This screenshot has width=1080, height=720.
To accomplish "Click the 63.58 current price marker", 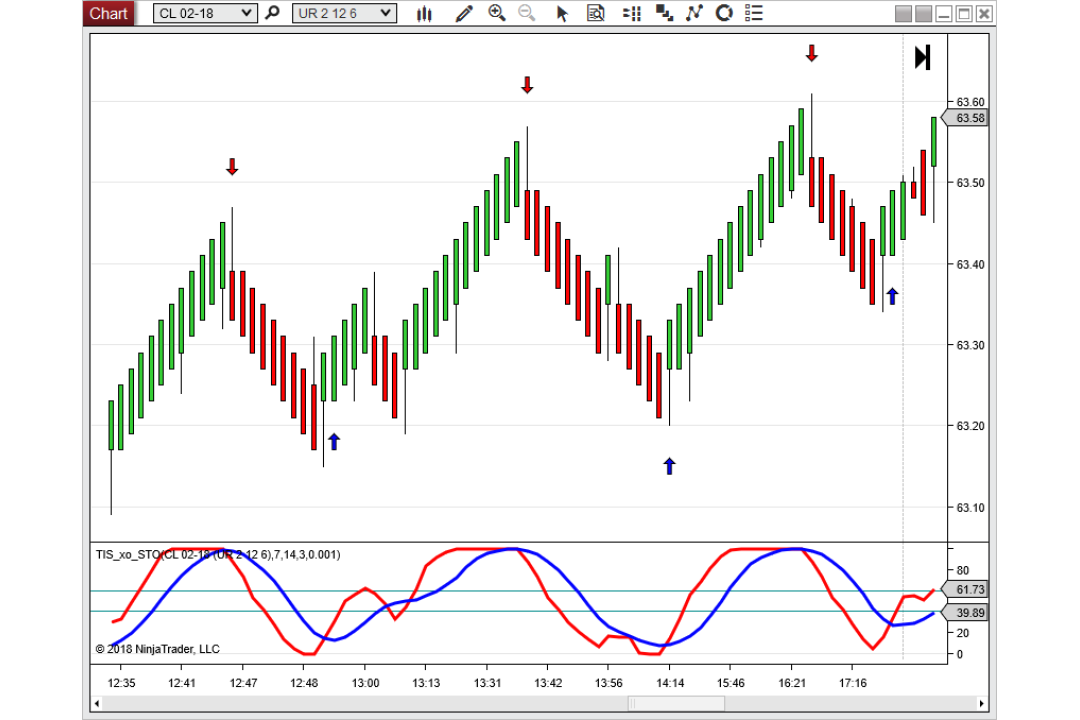I will (x=965, y=118).
